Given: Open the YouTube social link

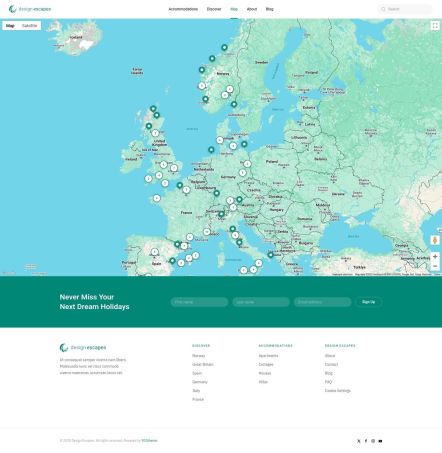Looking at the screenshot, I should click(380, 441).
